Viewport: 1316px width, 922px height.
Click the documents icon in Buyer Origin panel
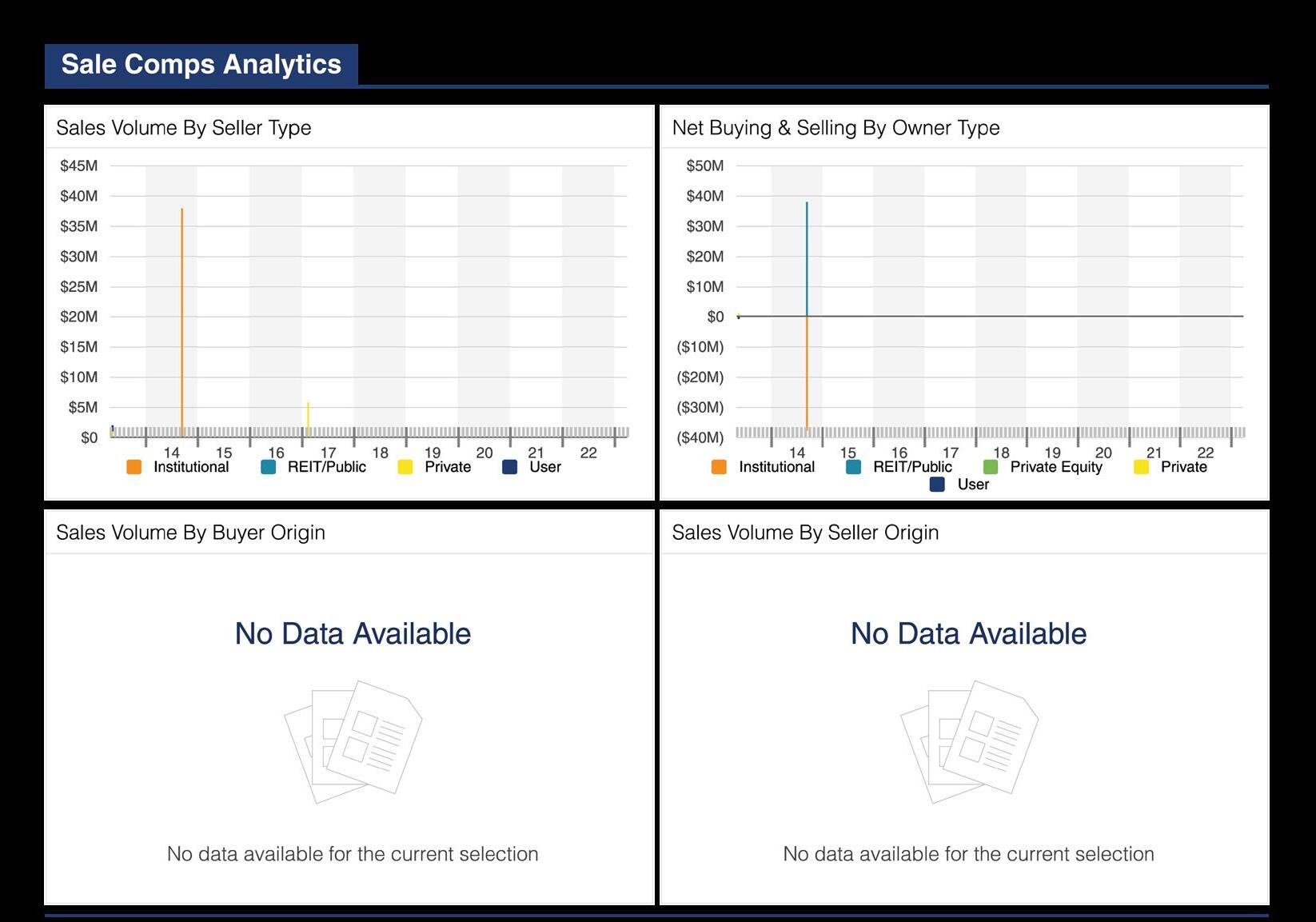353,741
